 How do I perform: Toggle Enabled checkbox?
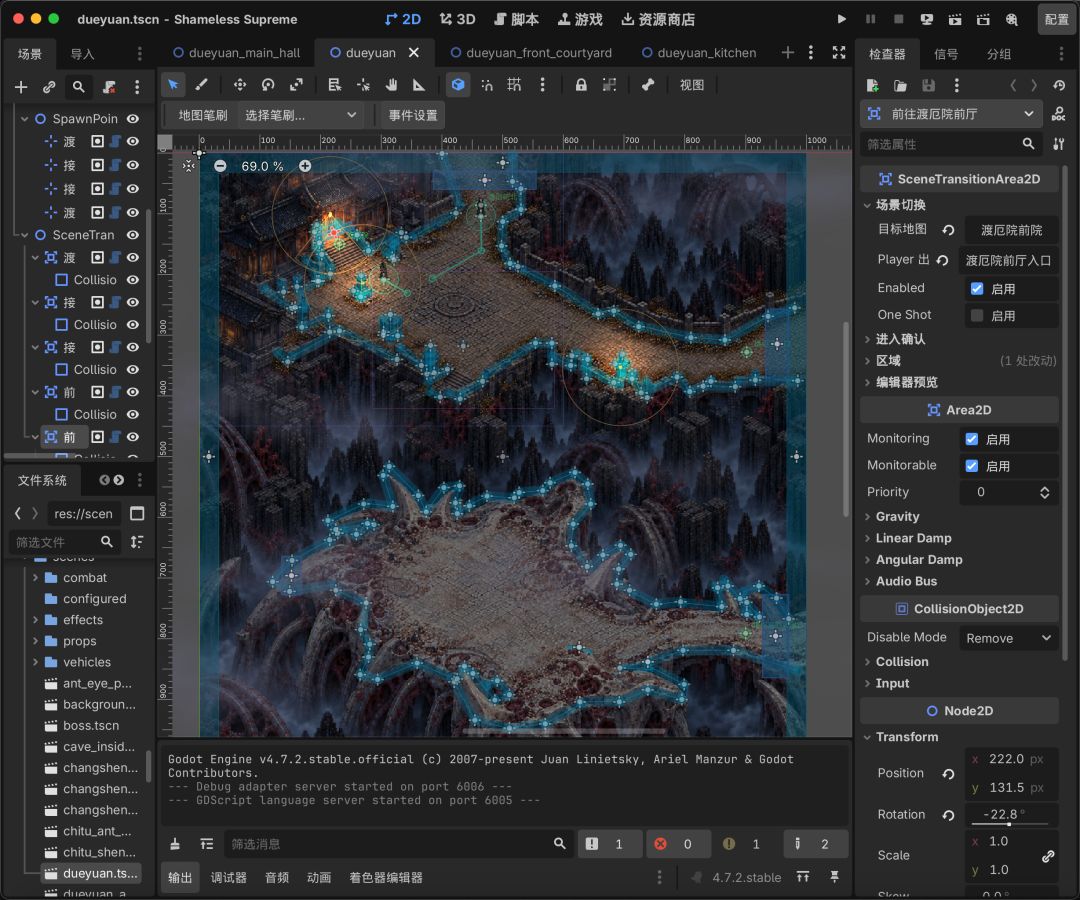pyautogui.click(x=977, y=289)
